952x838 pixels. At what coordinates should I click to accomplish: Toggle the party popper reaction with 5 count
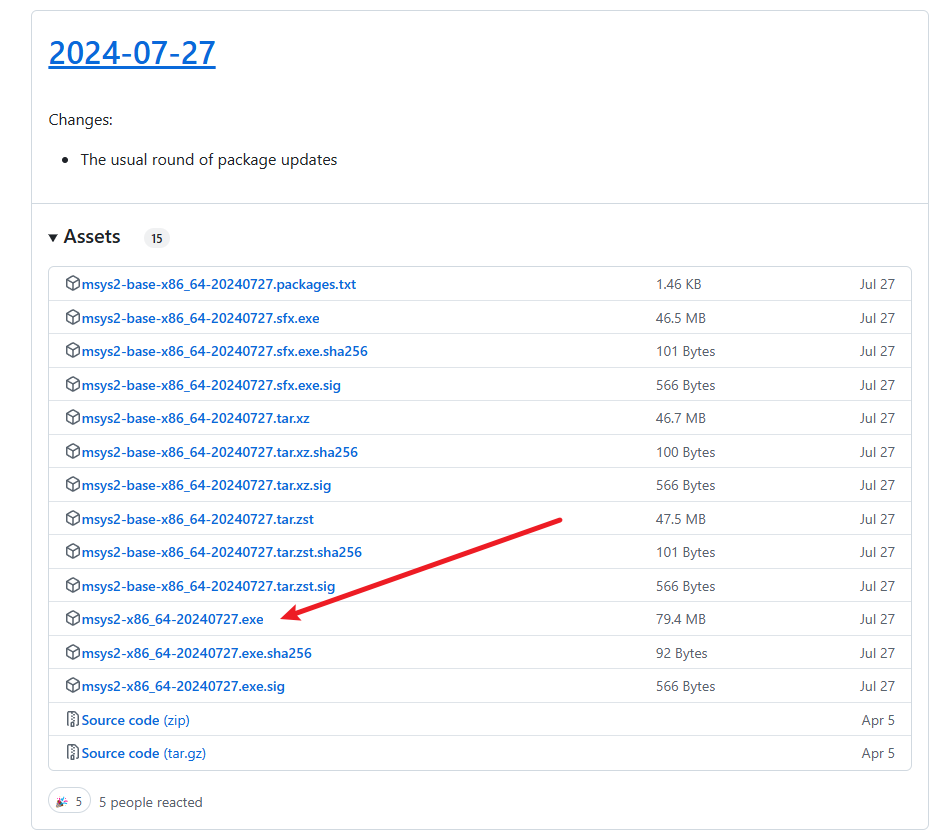[x=69, y=802]
